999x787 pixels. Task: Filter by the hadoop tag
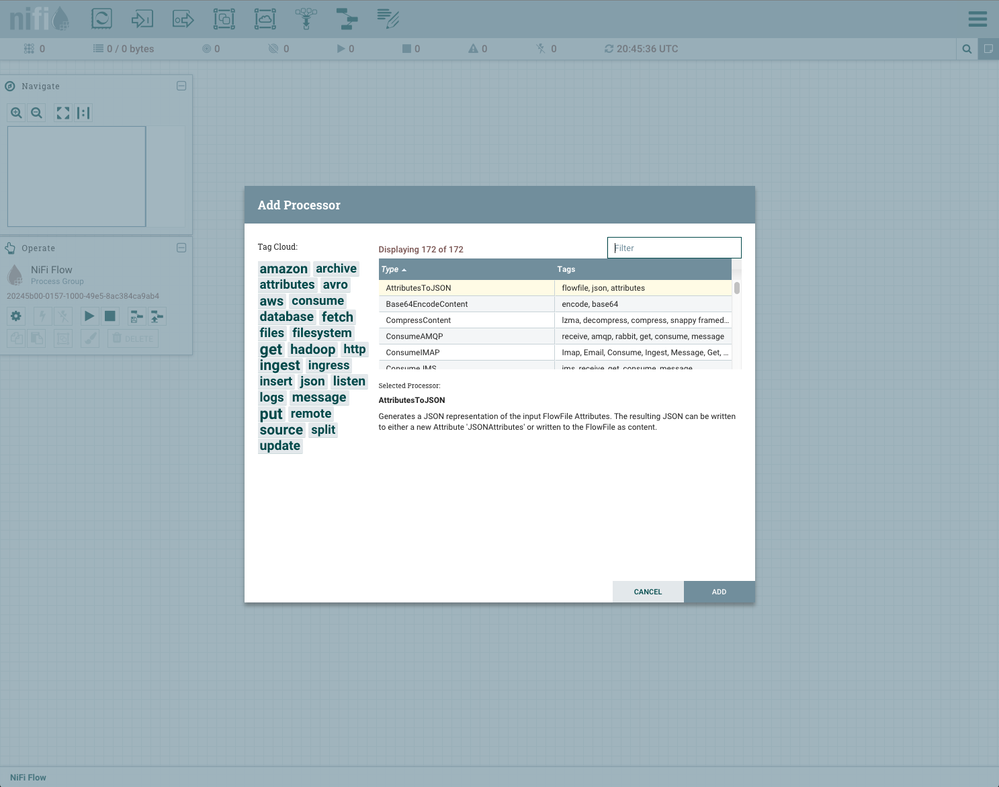tap(313, 349)
